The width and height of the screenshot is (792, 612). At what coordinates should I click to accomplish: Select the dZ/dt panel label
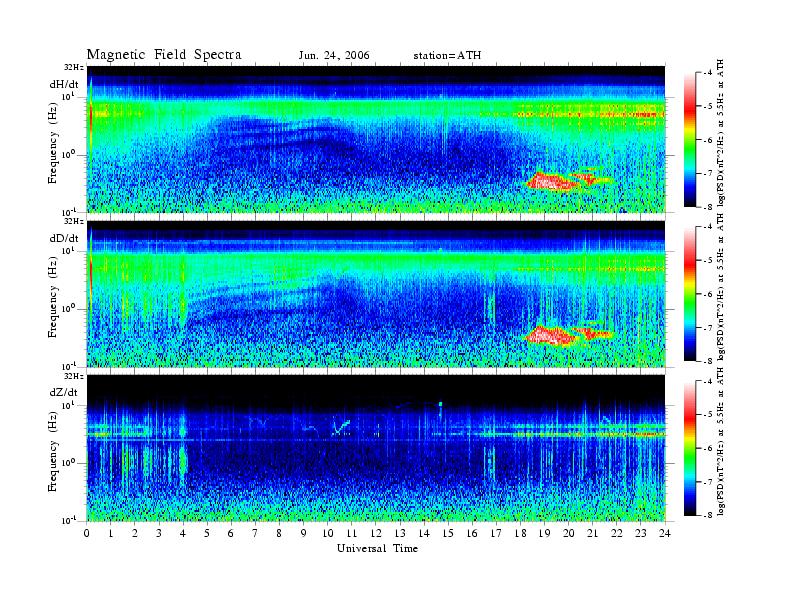tap(64, 392)
